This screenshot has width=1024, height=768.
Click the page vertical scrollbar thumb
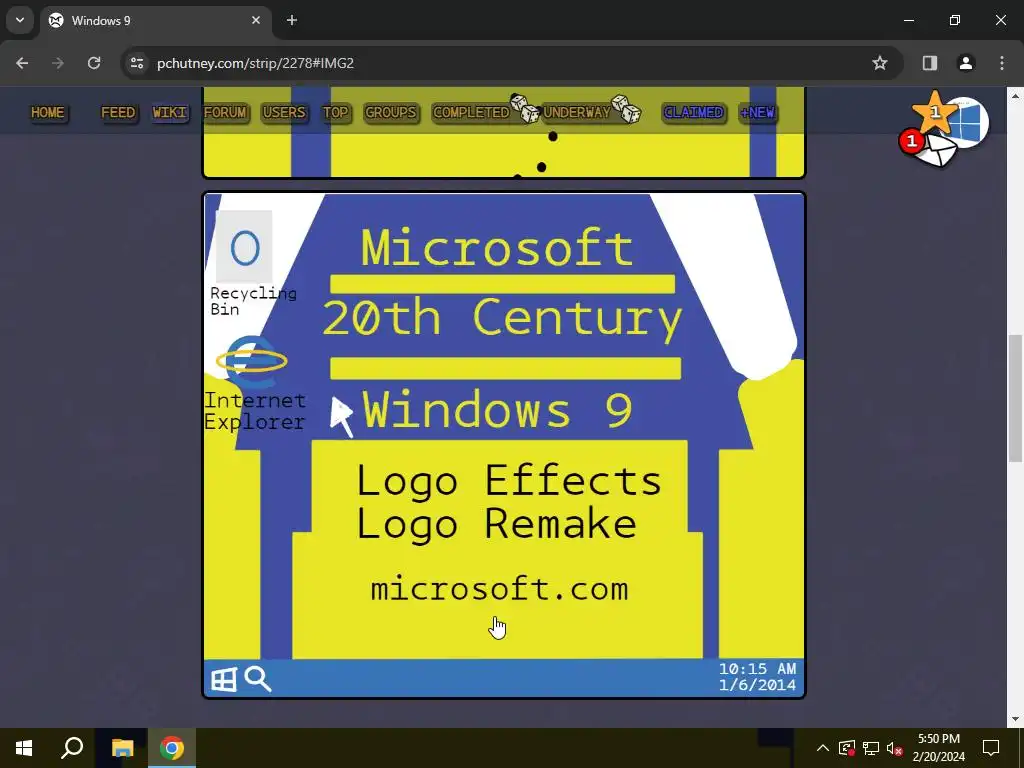coord(1016,398)
